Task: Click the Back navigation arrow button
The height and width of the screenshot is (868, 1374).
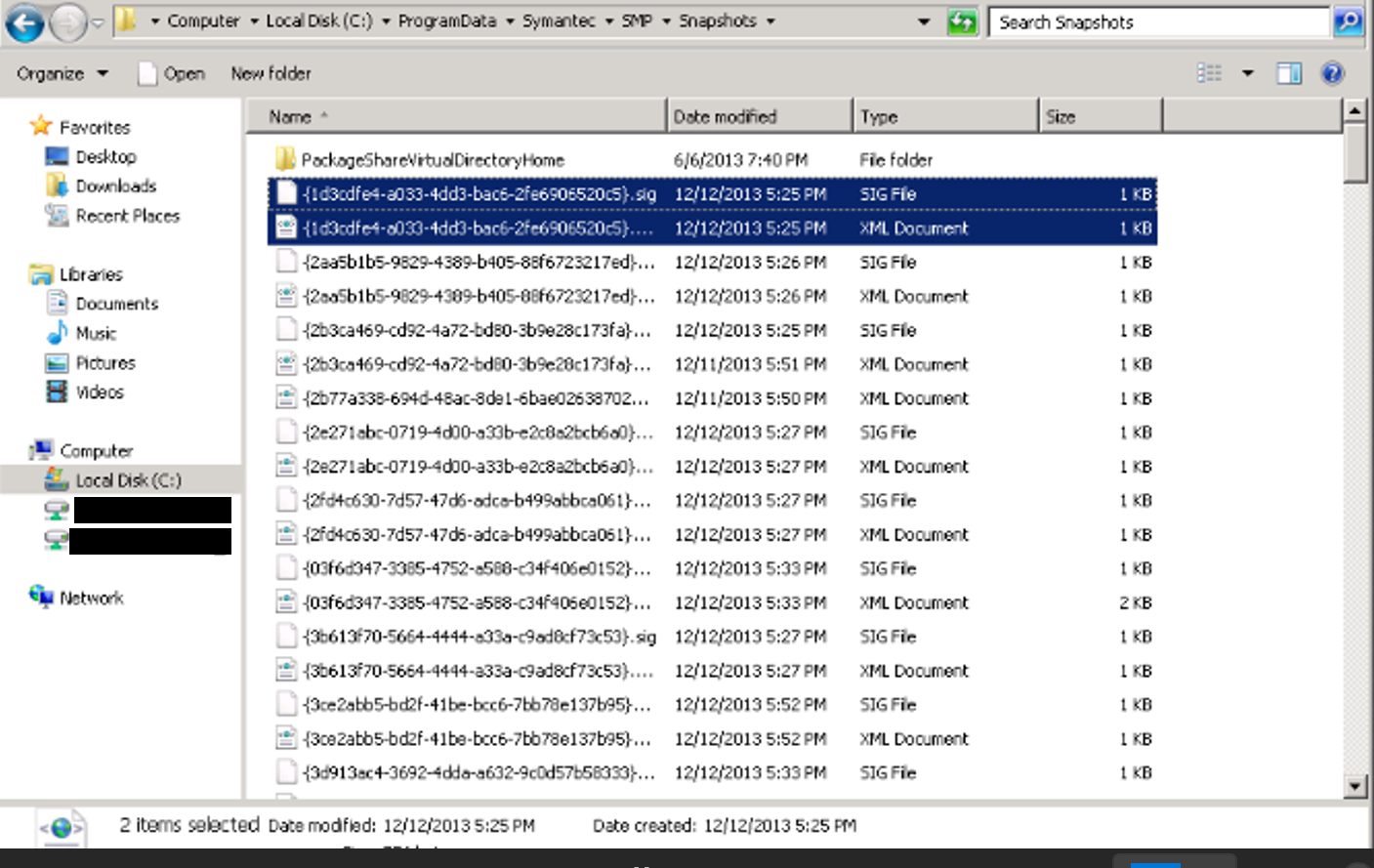Action: pyautogui.click(x=24, y=22)
